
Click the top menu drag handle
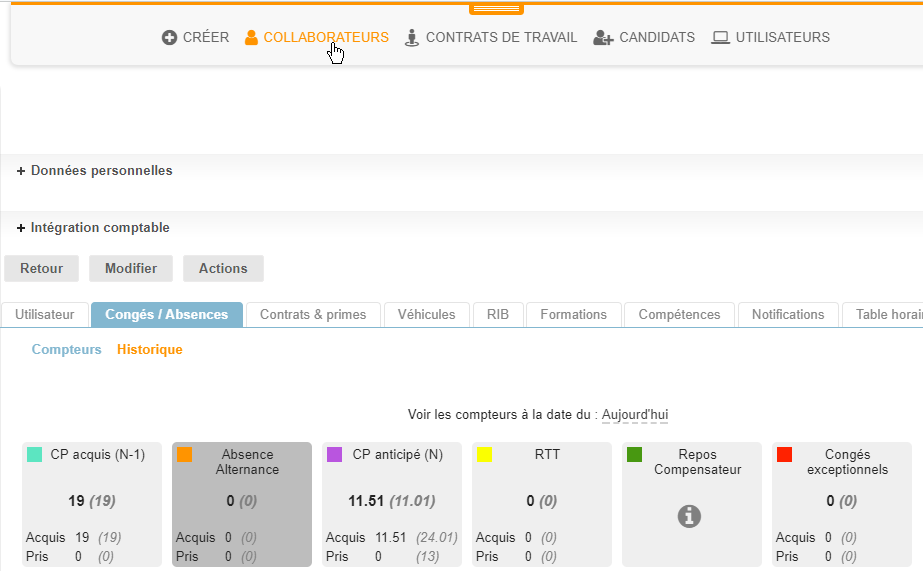click(496, 9)
